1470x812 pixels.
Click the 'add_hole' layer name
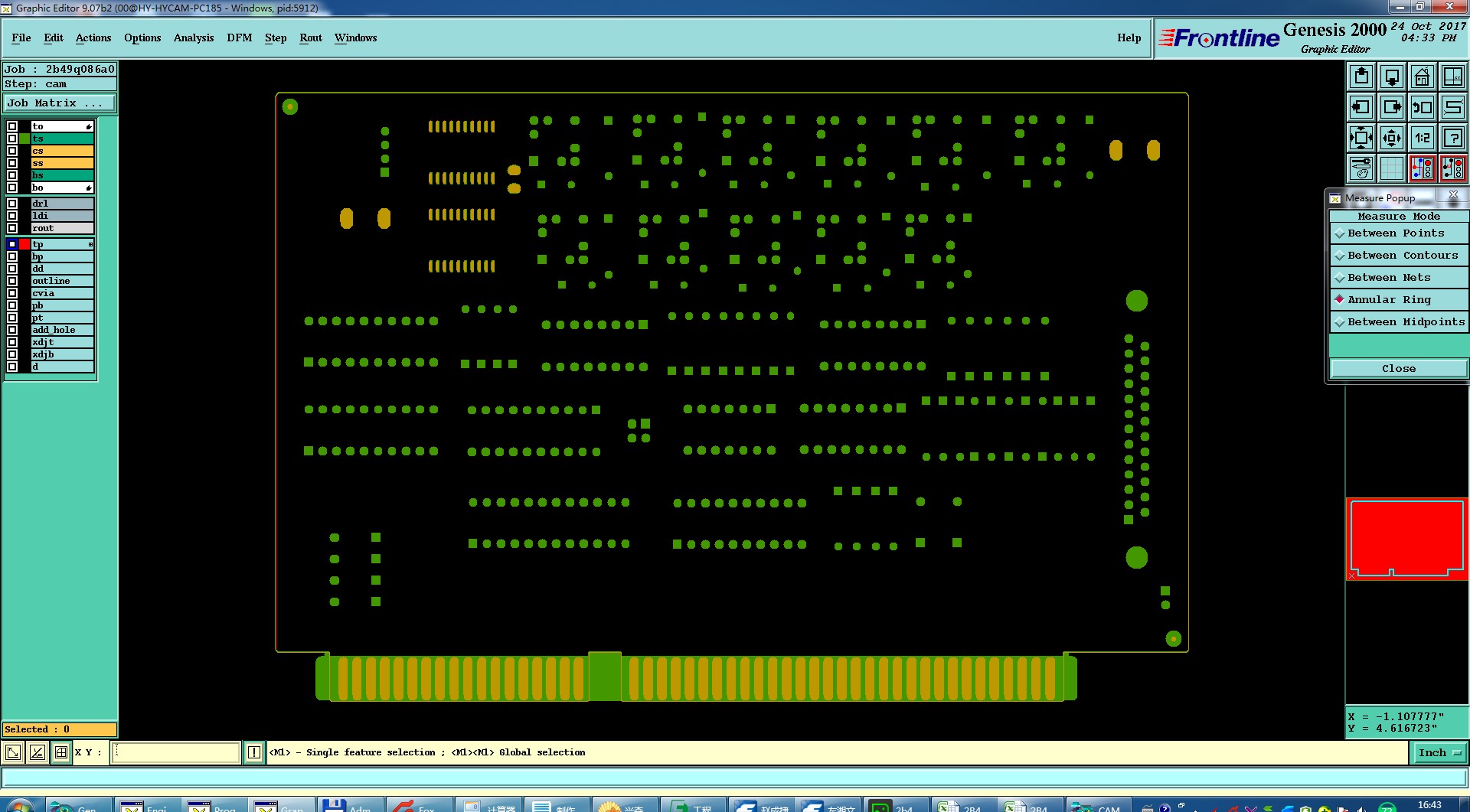pos(62,330)
